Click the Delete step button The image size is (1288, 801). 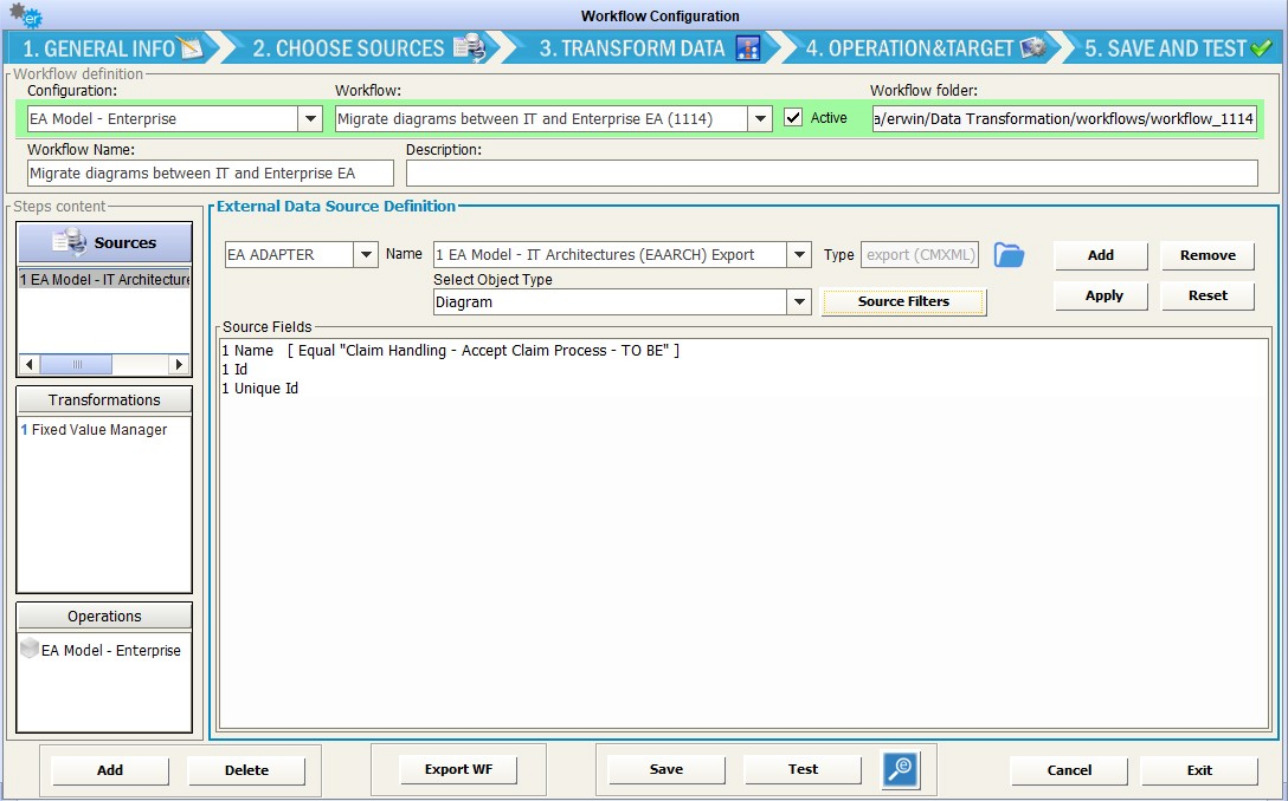[x=246, y=770]
